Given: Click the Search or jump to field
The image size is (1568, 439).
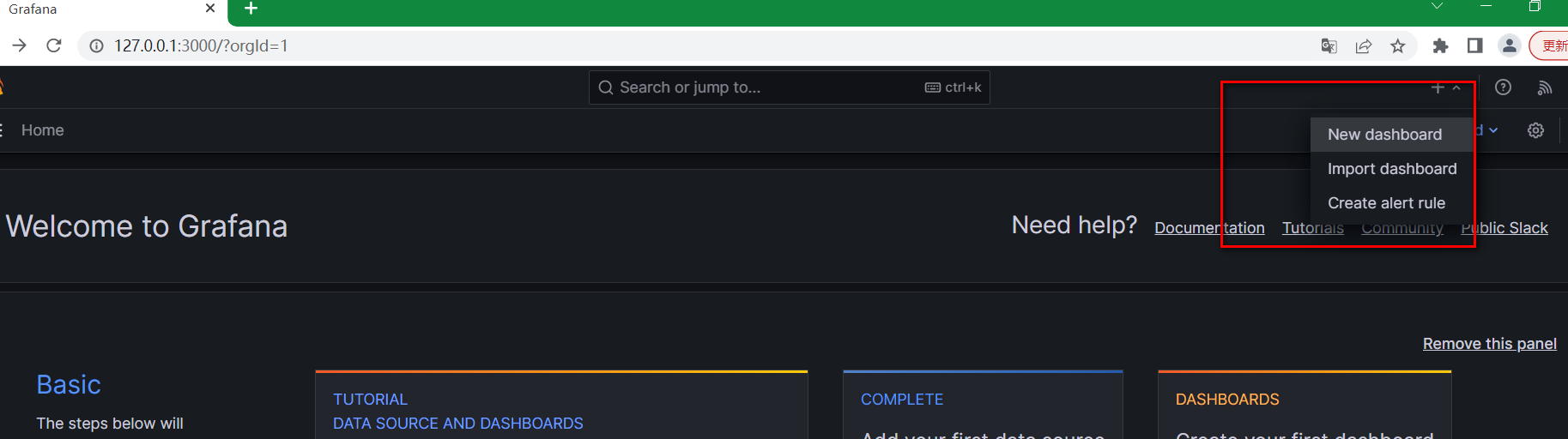Looking at the screenshot, I should [789, 87].
